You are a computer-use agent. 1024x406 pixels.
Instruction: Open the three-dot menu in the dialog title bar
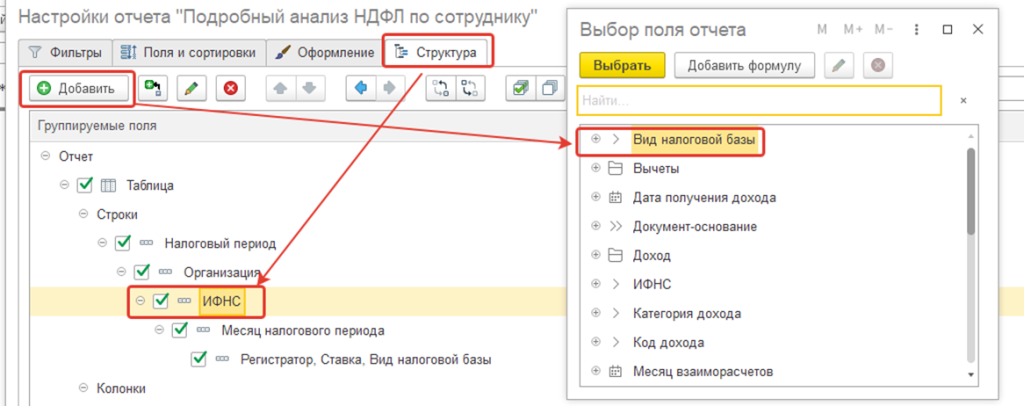point(917,29)
